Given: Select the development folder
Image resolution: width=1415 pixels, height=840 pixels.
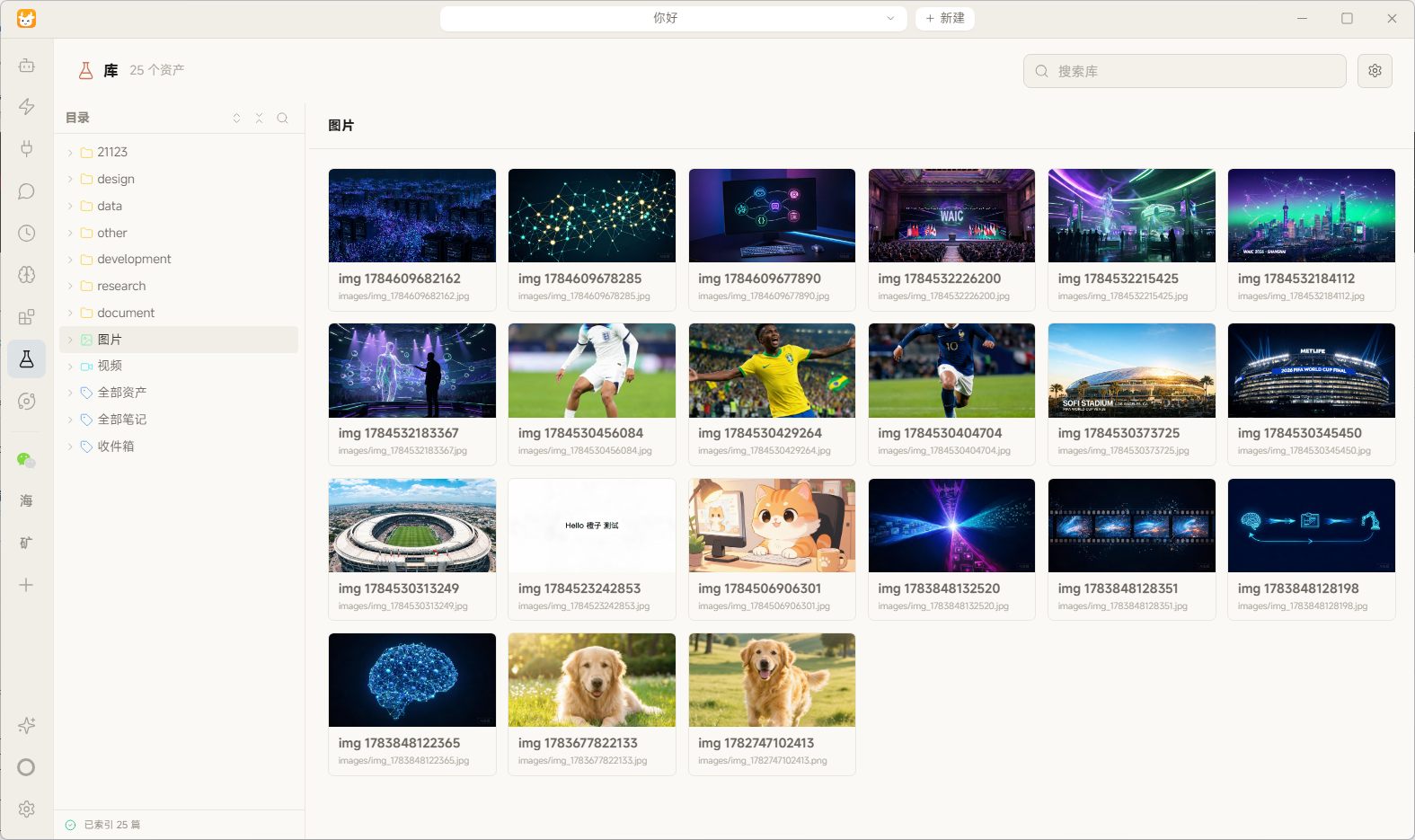Looking at the screenshot, I should (179, 260).
